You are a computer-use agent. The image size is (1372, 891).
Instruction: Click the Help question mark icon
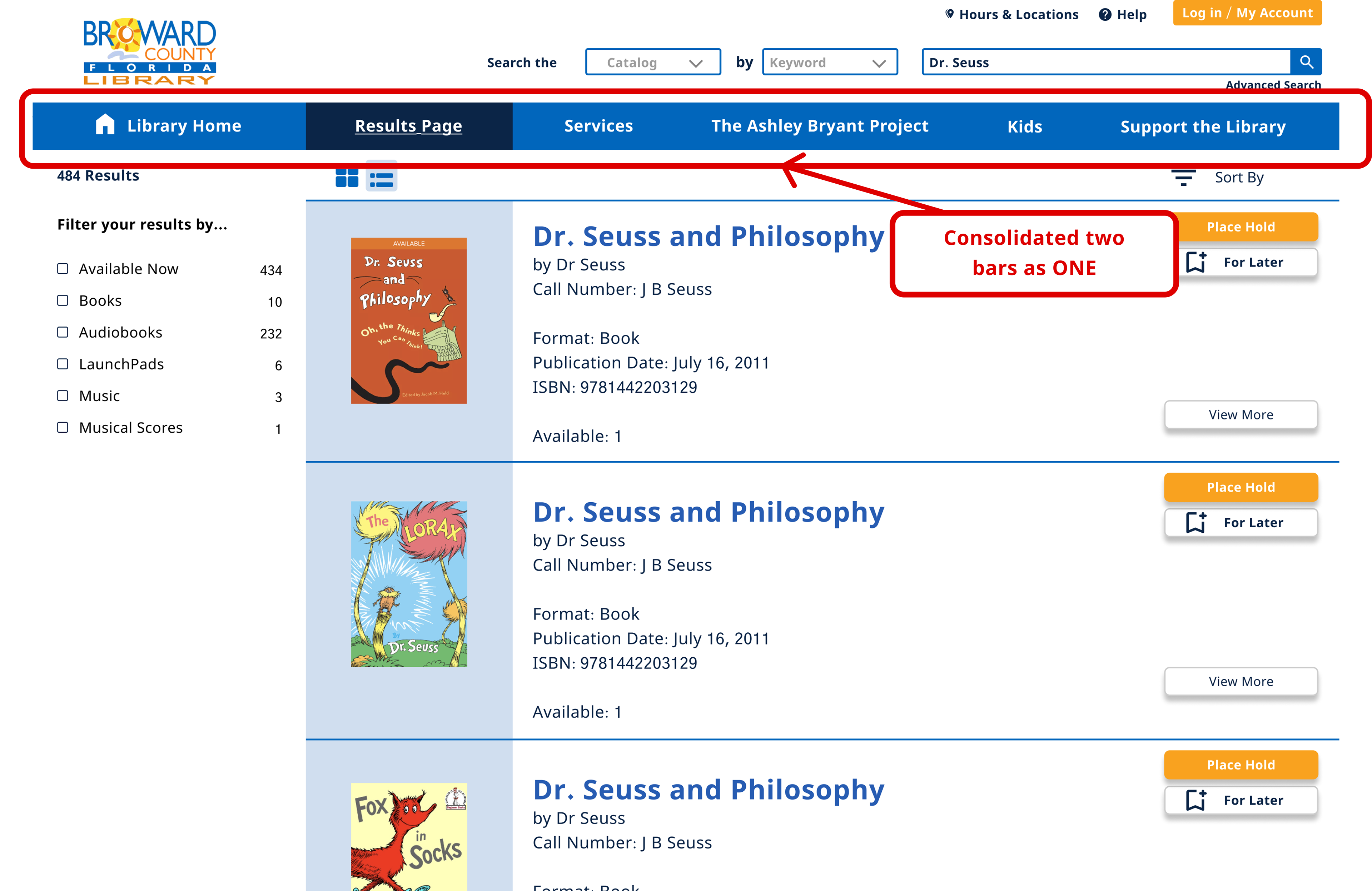(1104, 14)
